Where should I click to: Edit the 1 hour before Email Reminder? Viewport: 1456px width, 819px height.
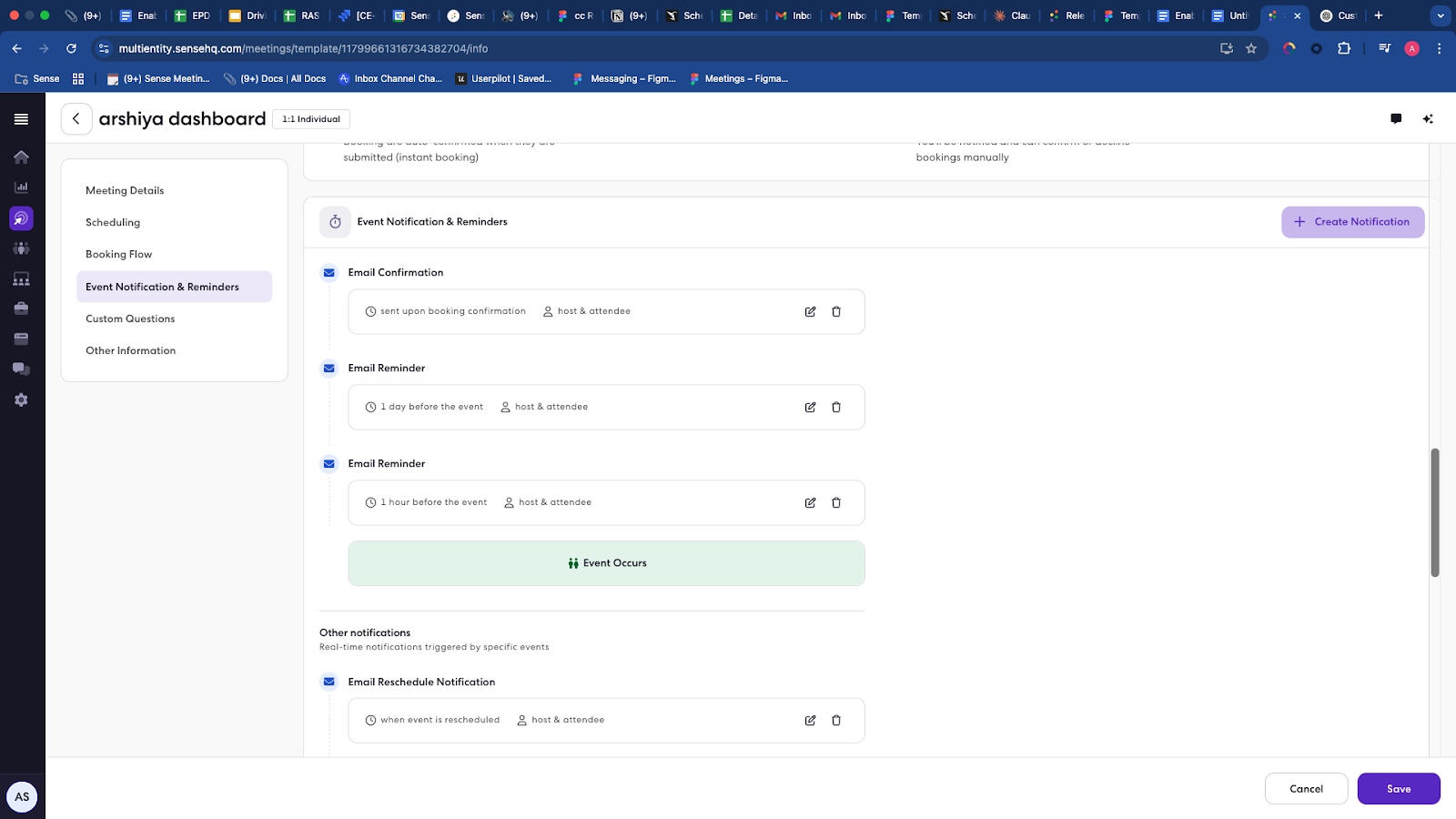pos(810,502)
